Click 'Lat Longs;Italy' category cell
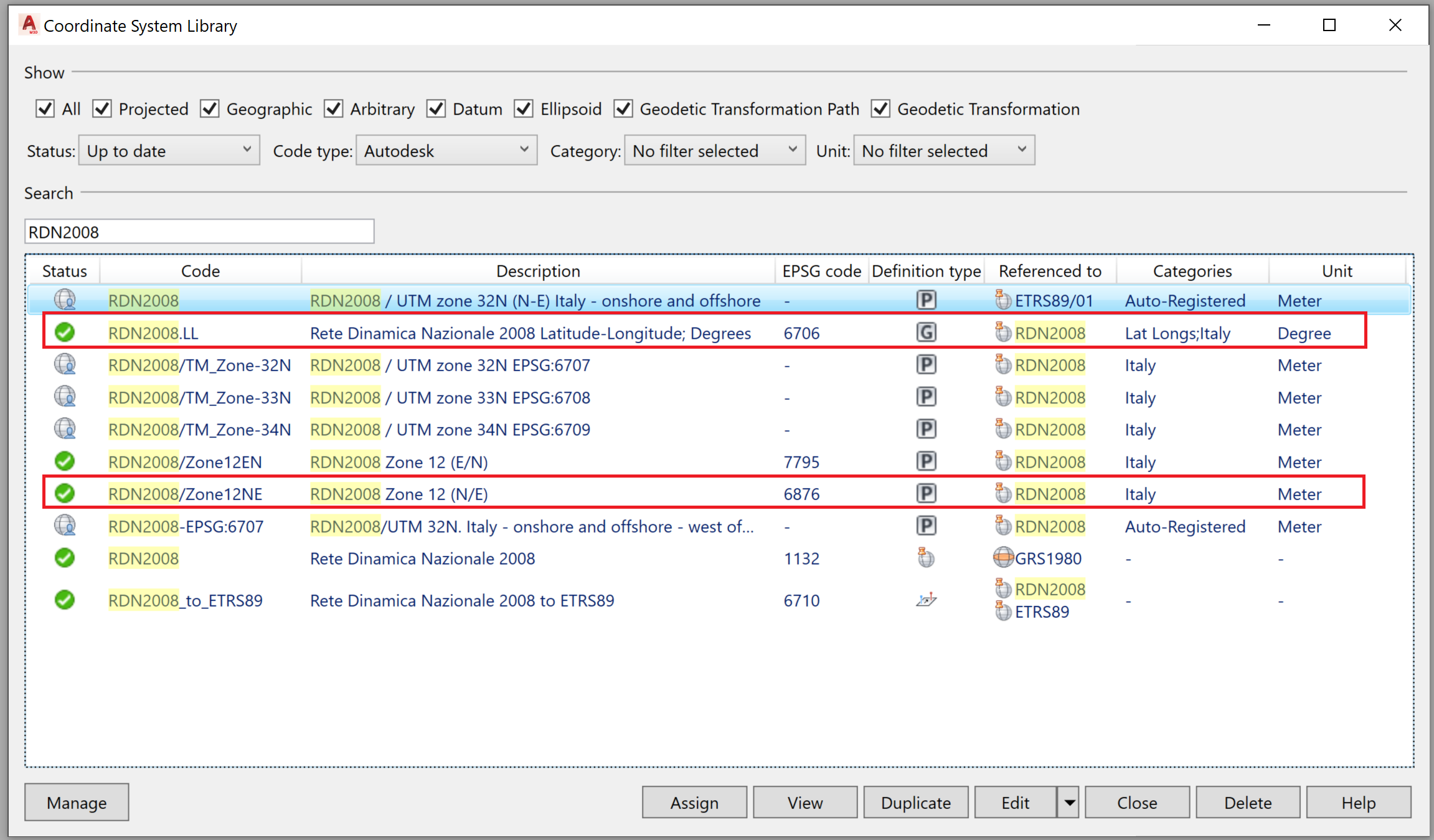This screenshot has width=1434, height=840. pos(1177,333)
